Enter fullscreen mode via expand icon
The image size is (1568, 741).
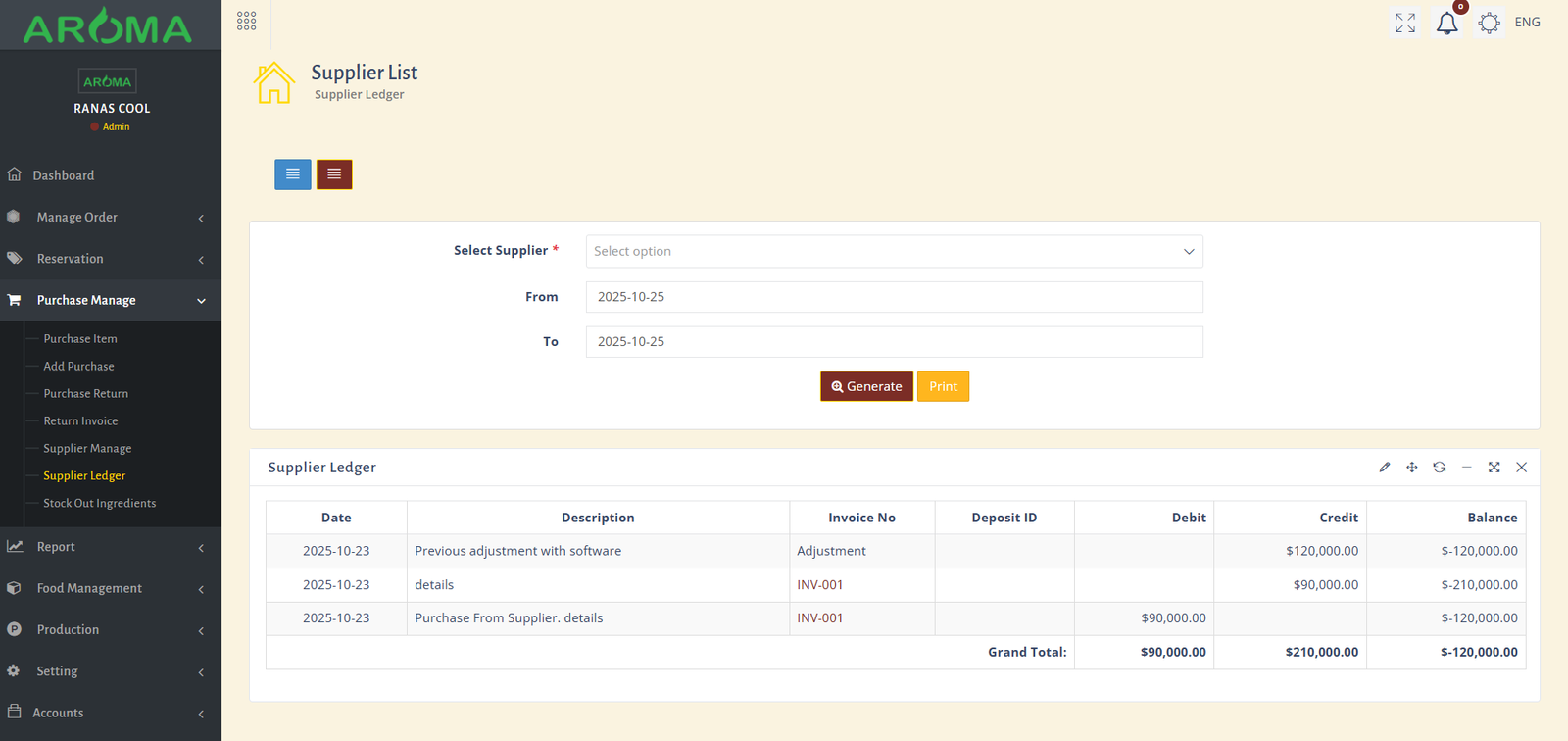[1404, 23]
